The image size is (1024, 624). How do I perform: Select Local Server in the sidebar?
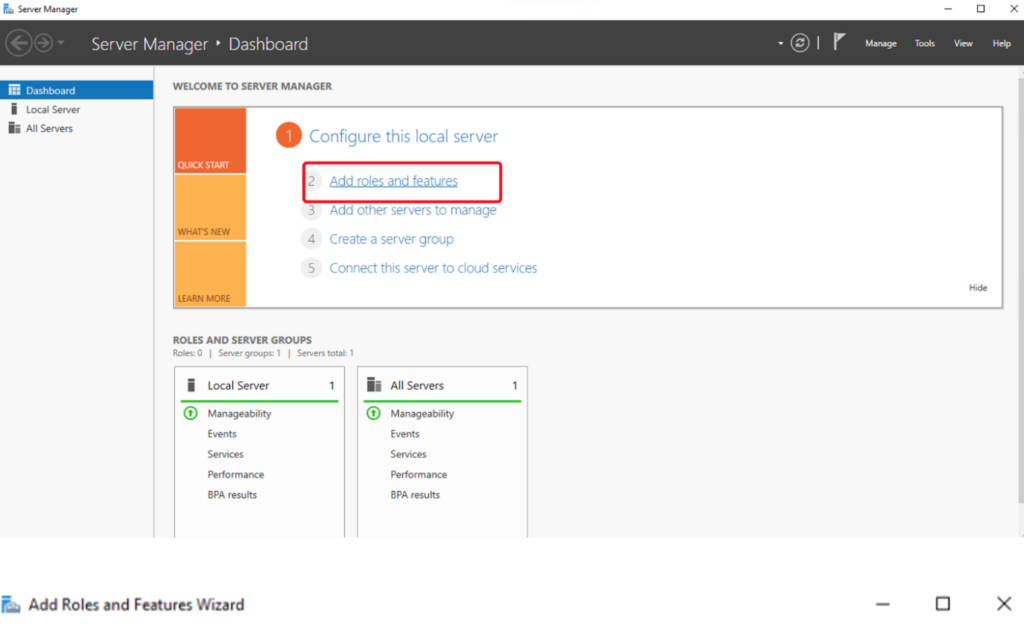[53, 109]
